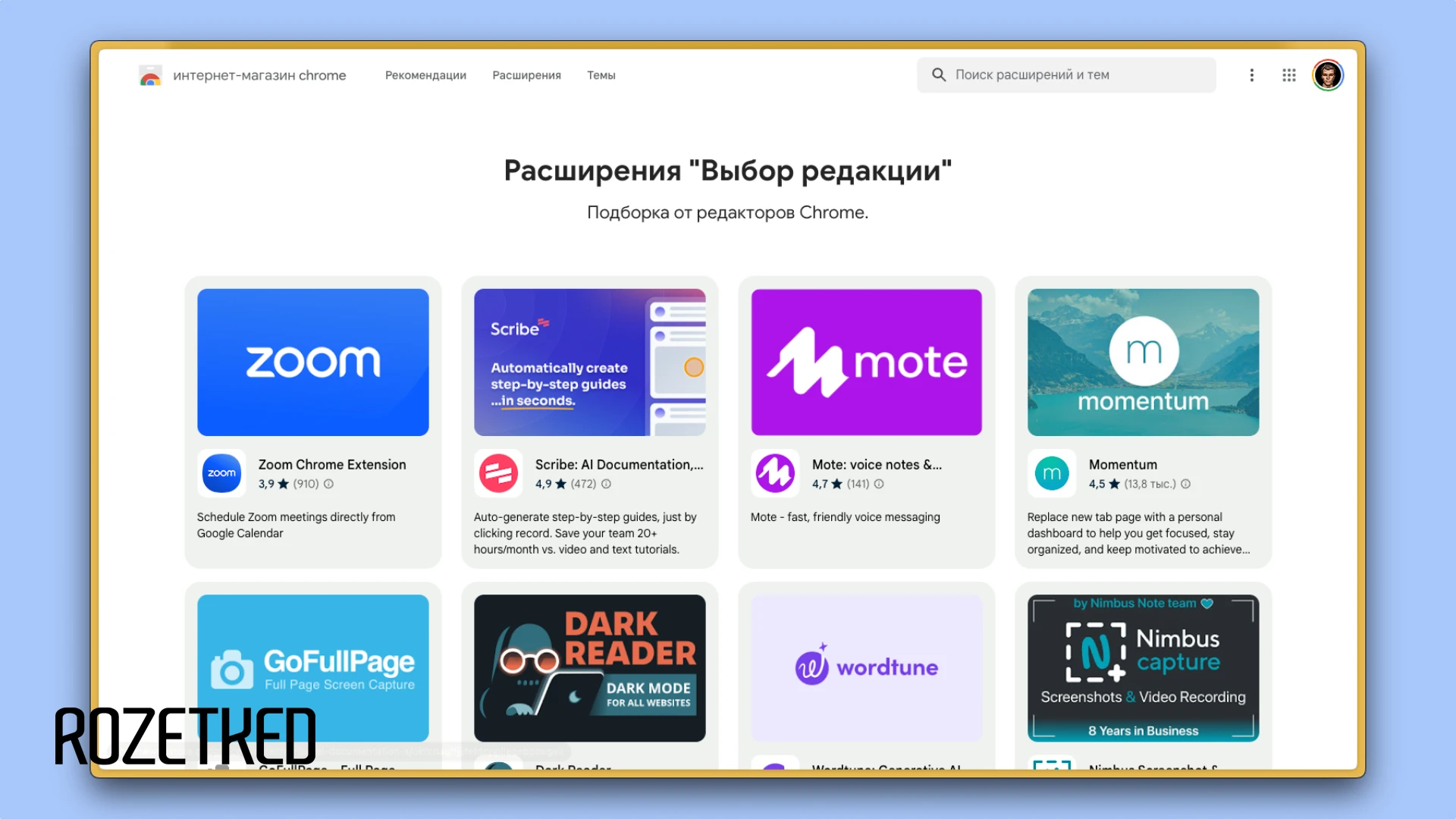Click the search magnifier icon

(x=938, y=75)
